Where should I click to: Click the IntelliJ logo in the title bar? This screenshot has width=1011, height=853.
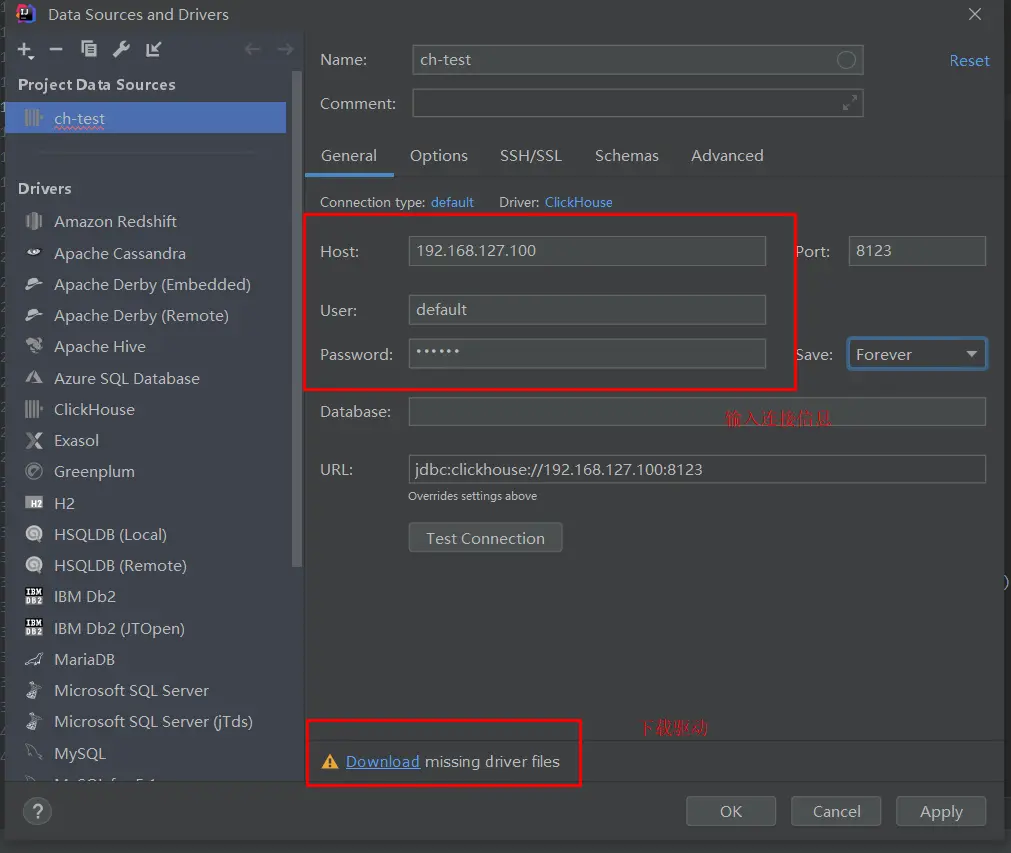click(x=25, y=14)
